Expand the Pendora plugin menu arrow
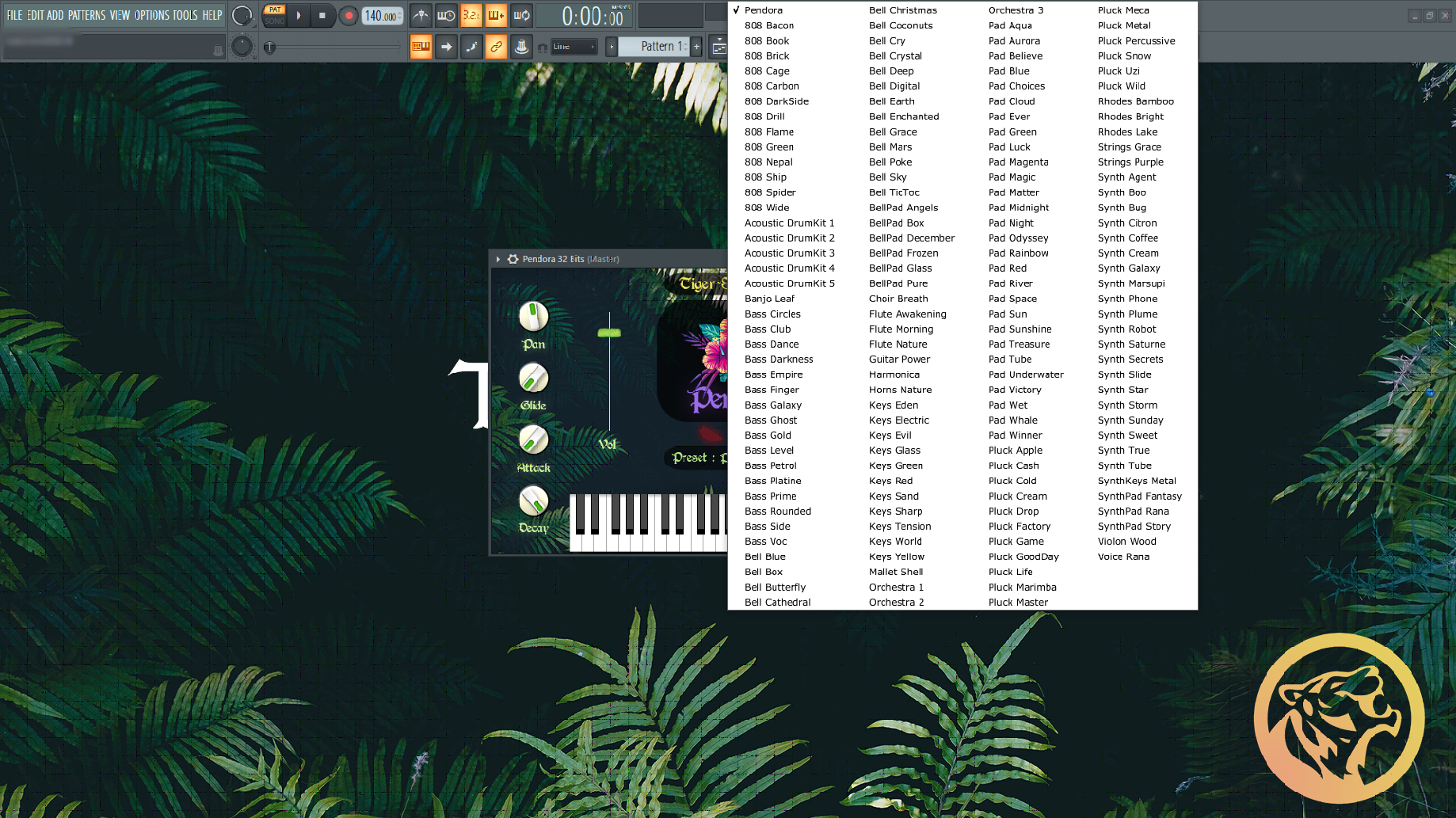1456x818 pixels. click(498, 259)
